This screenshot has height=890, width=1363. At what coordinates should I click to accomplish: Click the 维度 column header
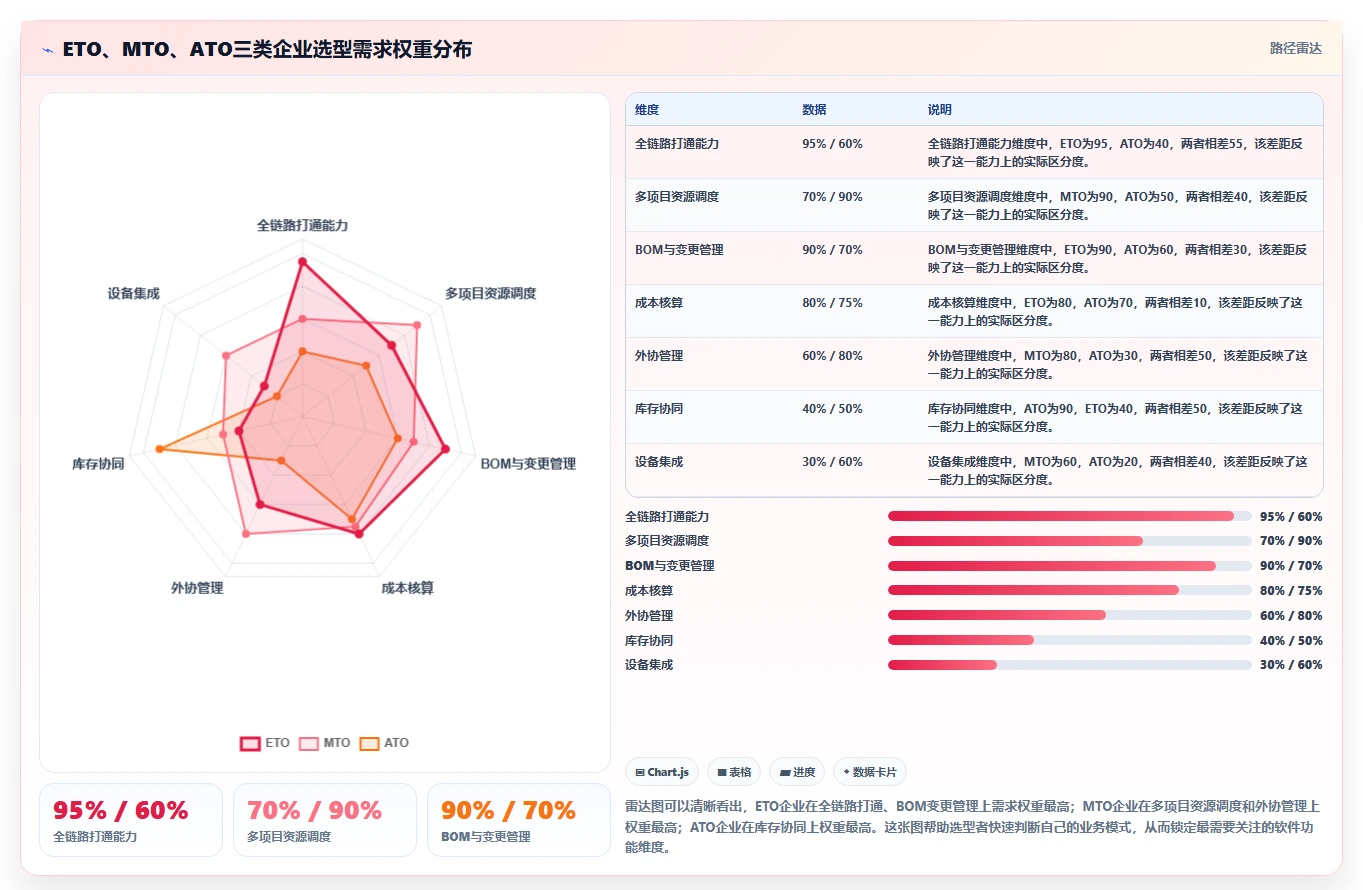coord(647,110)
